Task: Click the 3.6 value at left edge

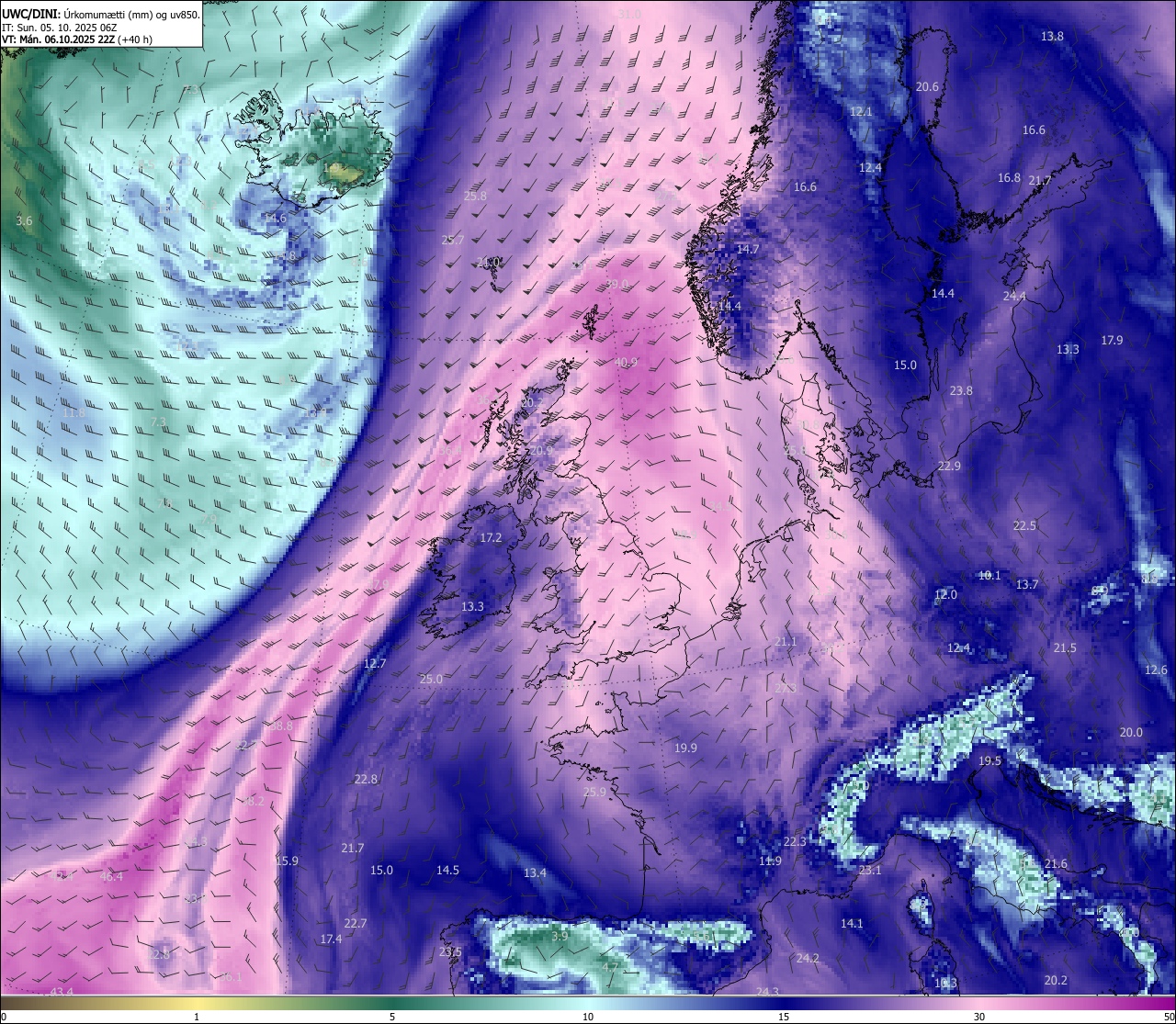Action: click(24, 221)
